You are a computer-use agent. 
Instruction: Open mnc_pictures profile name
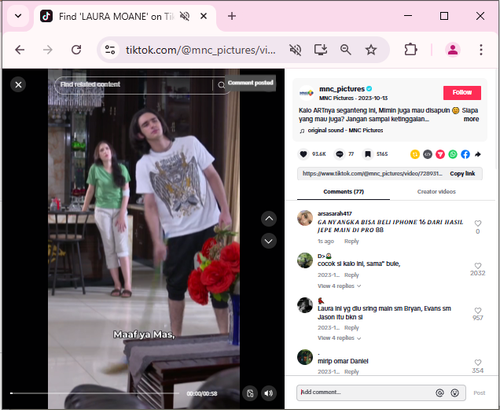coord(342,89)
